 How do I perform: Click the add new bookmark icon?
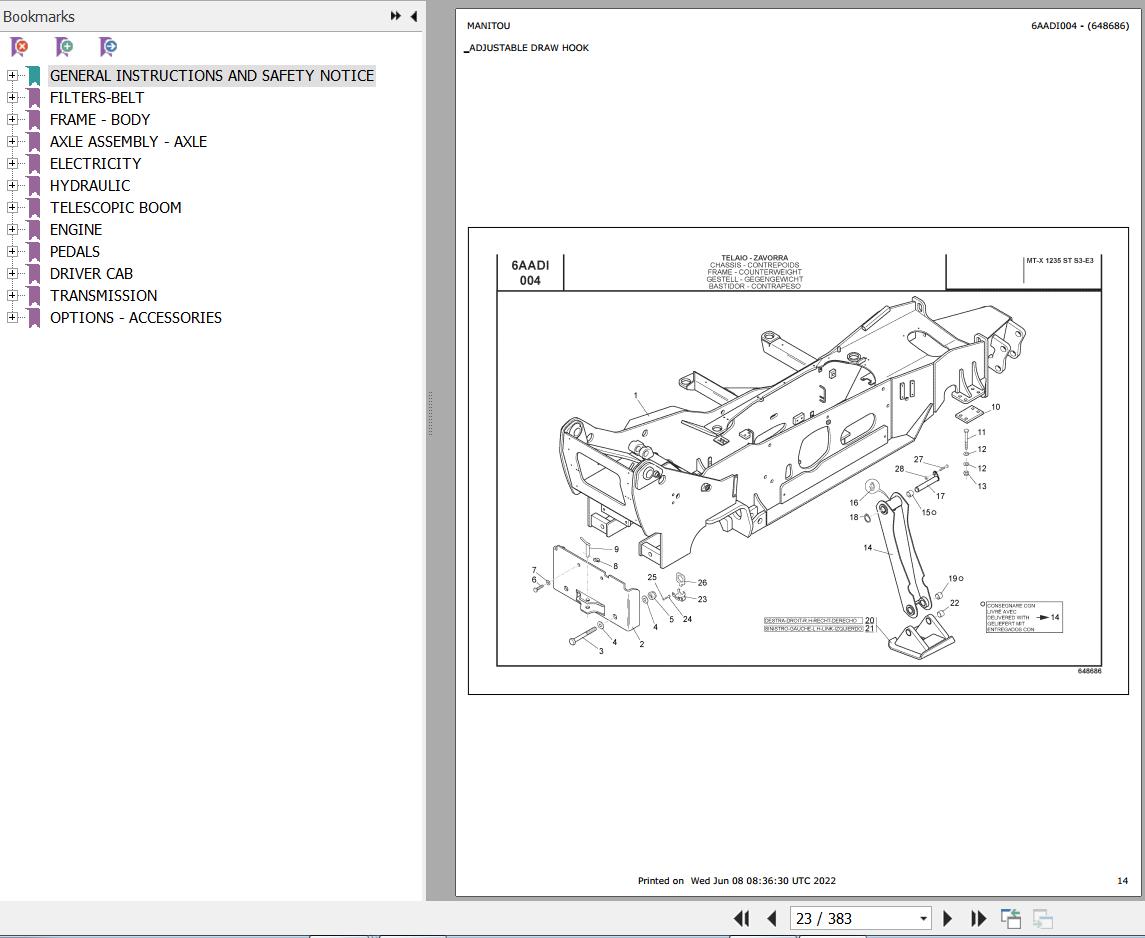click(x=64, y=47)
